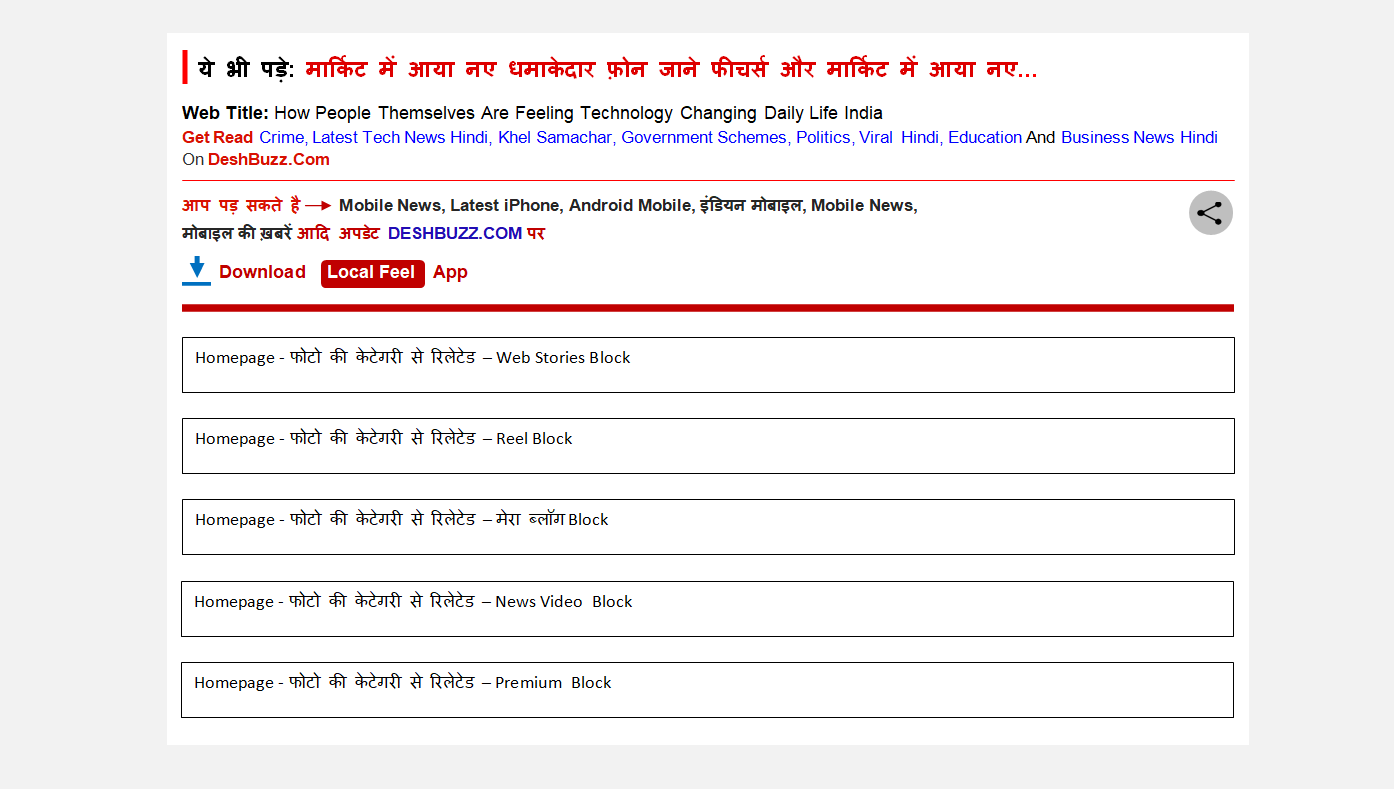Viewport: 1394px width, 789px height.
Task: Go to Government Schemes link
Action: (x=703, y=138)
